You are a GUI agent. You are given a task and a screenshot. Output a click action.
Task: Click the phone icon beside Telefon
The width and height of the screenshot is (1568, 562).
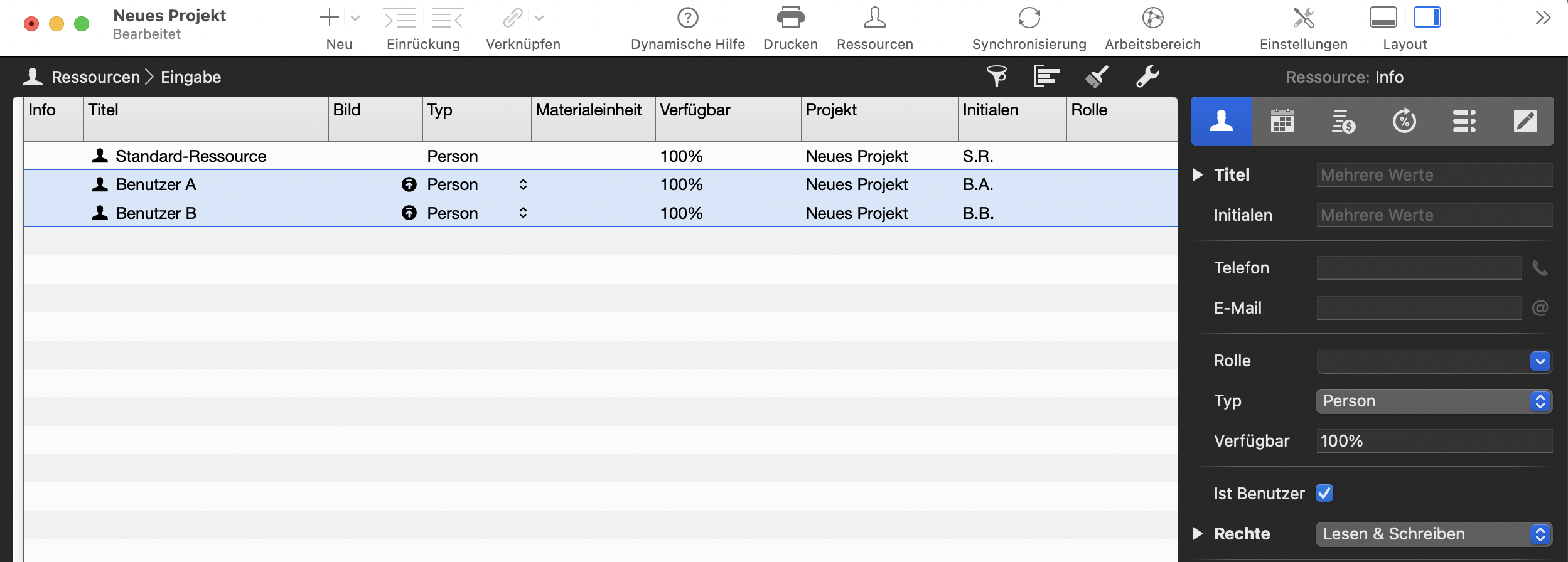pyautogui.click(x=1540, y=268)
